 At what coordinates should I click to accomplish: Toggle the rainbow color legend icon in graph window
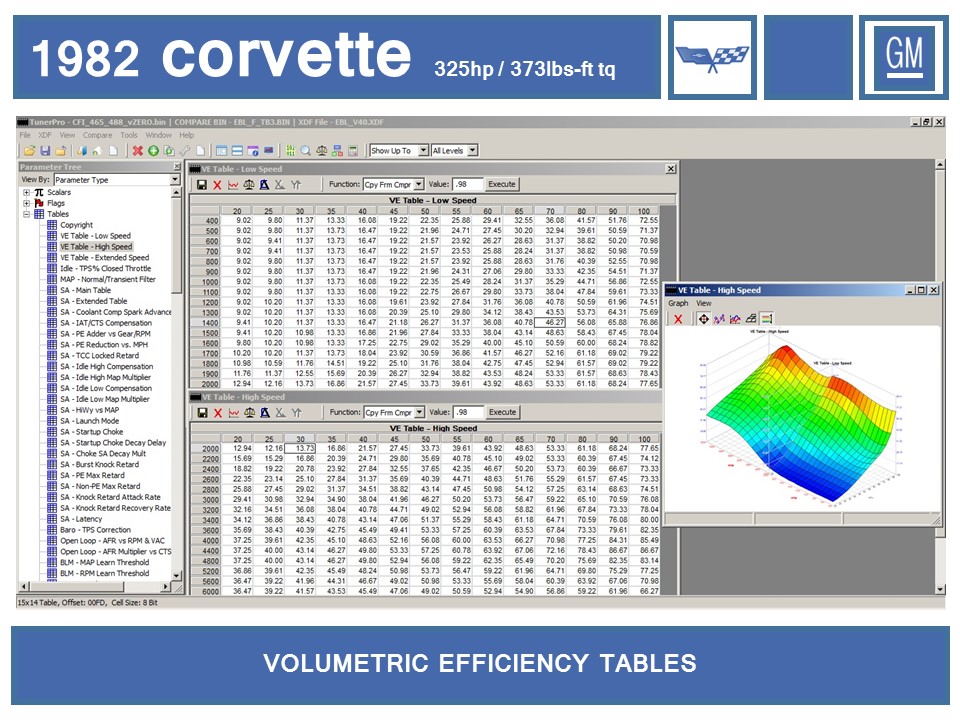[766, 319]
